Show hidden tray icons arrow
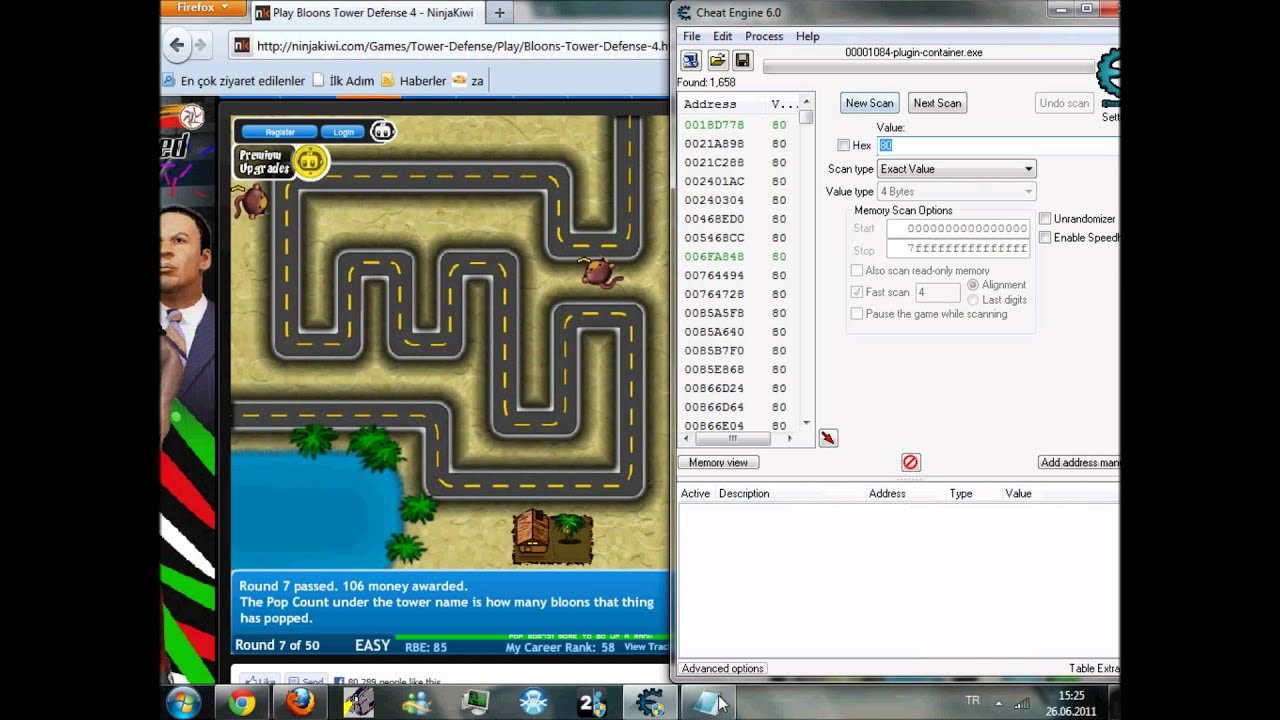The image size is (1280, 720). pyautogui.click(x=998, y=703)
